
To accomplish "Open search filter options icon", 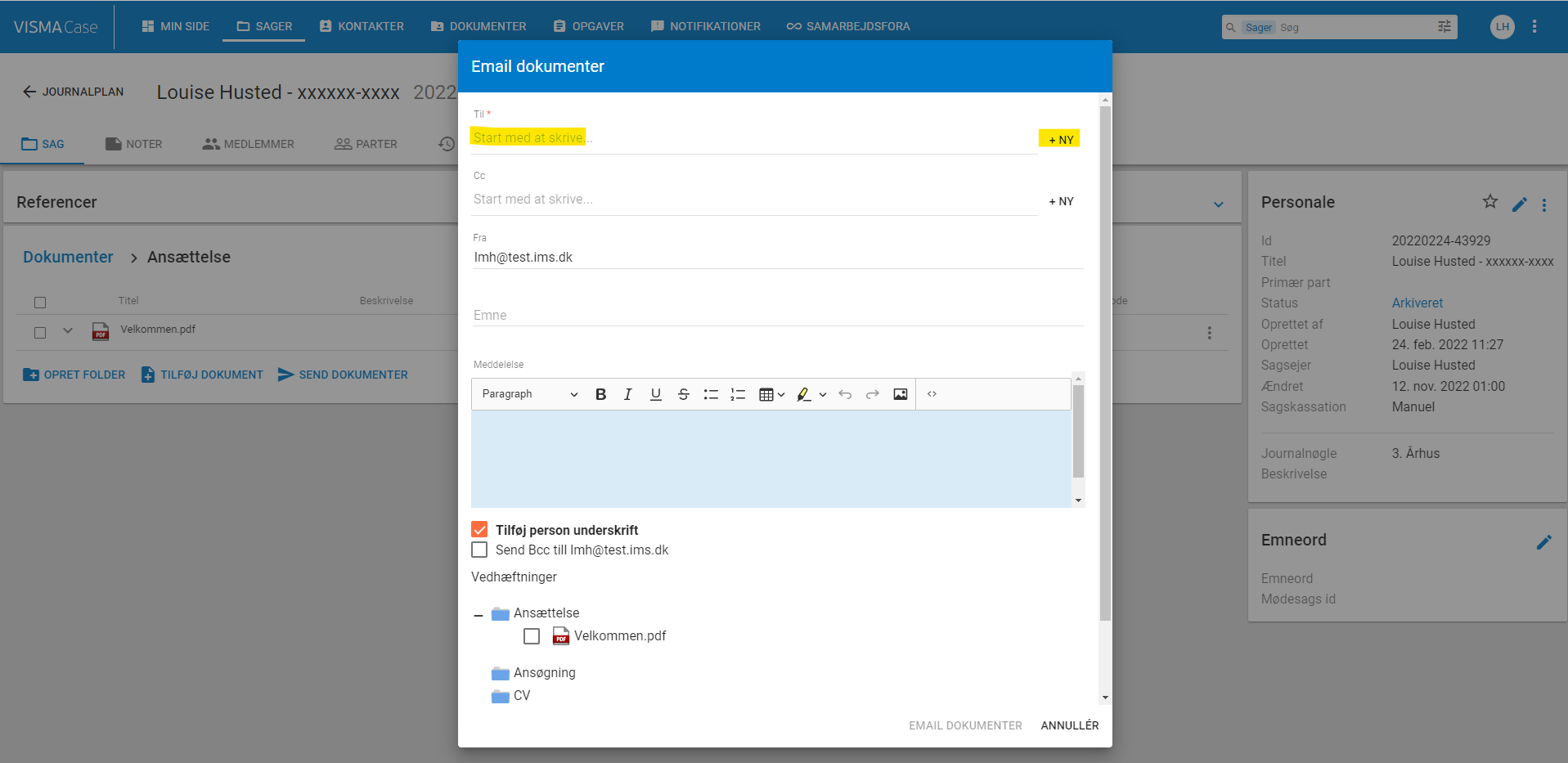I will click(x=1444, y=27).
